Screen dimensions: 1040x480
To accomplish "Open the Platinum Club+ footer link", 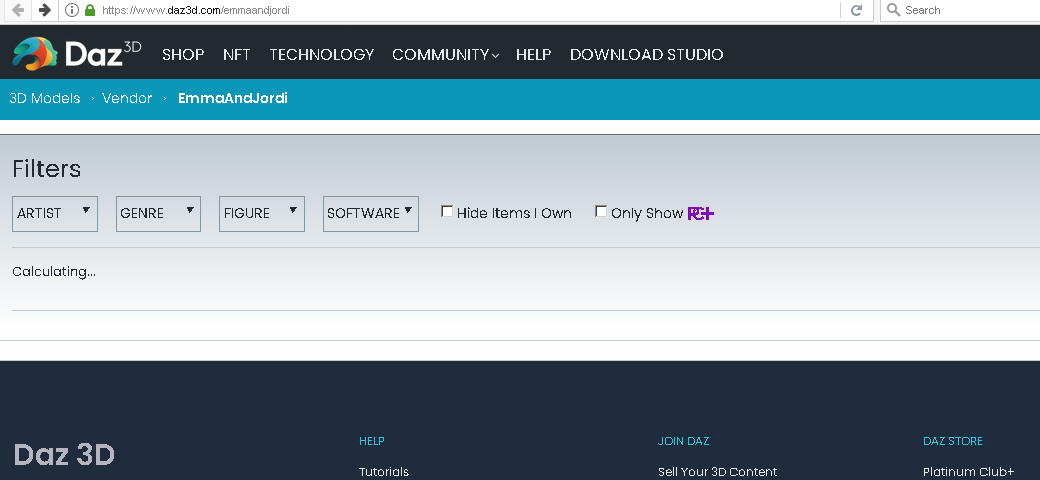I will click(968, 471).
